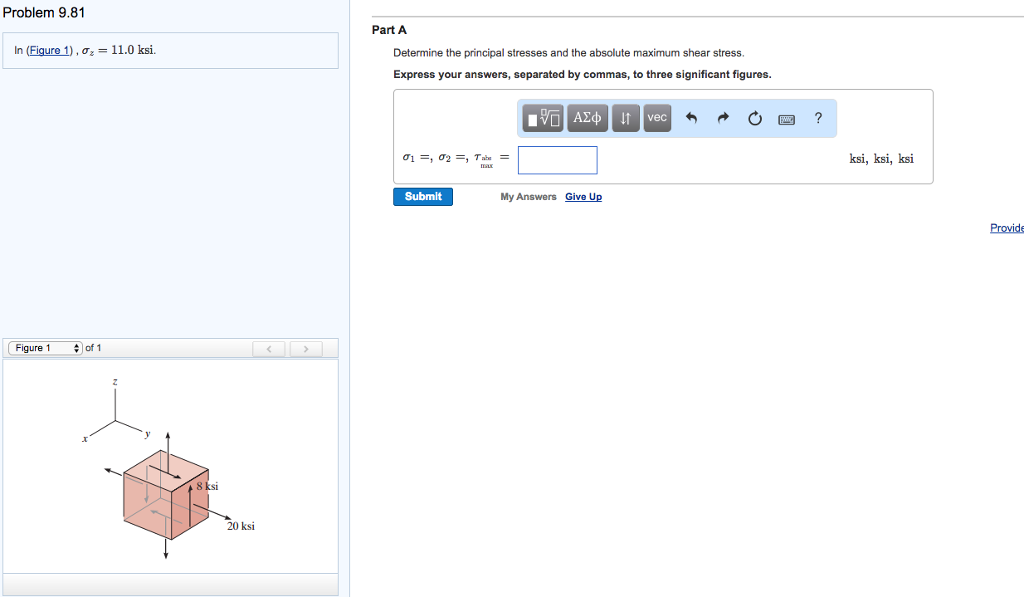Open equation editor help question mark
1024x597 pixels.
tap(818, 118)
